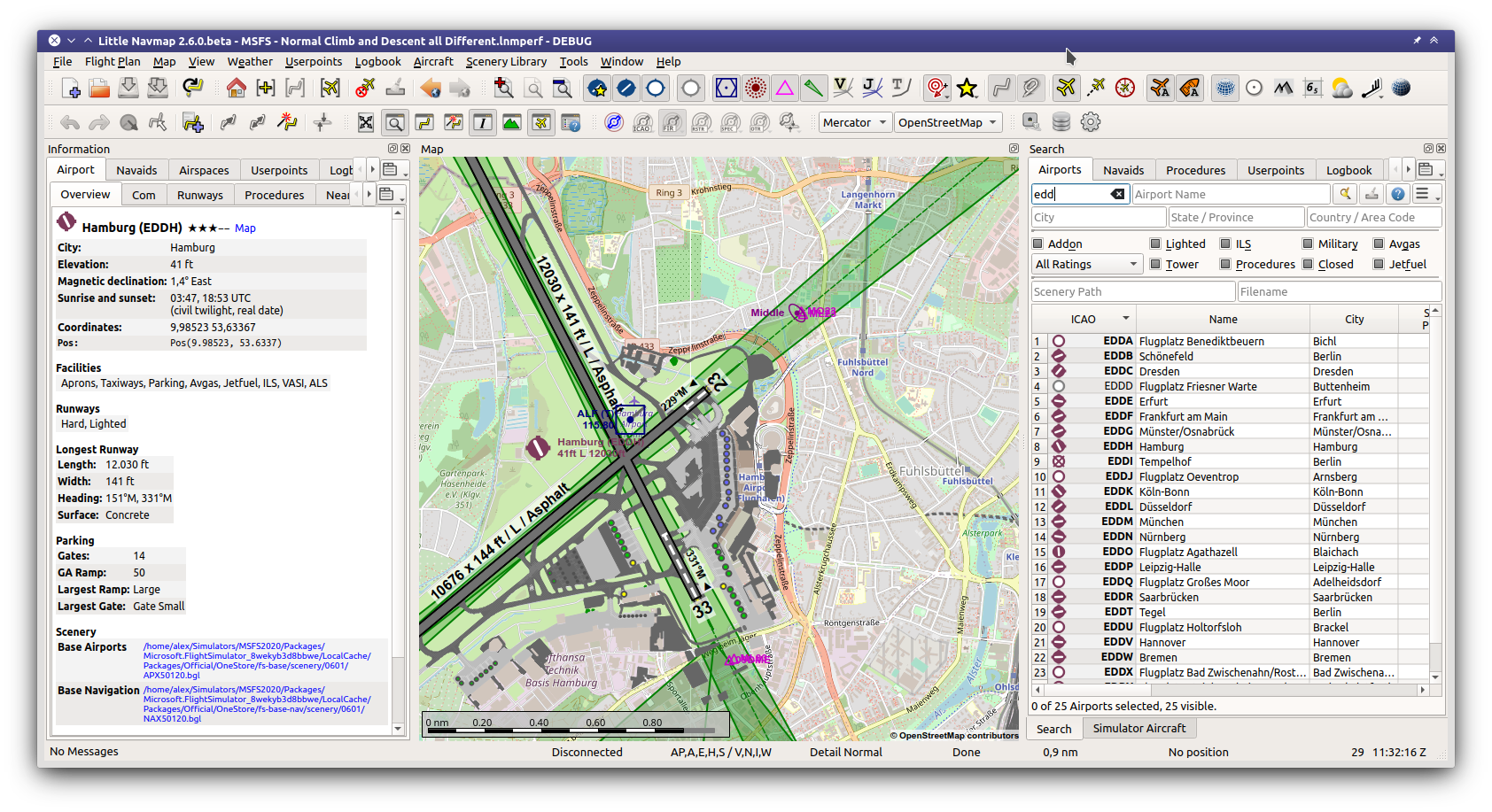
Task: Select the EDDM München row
Action: pyautogui.click(x=1231, y=522)
